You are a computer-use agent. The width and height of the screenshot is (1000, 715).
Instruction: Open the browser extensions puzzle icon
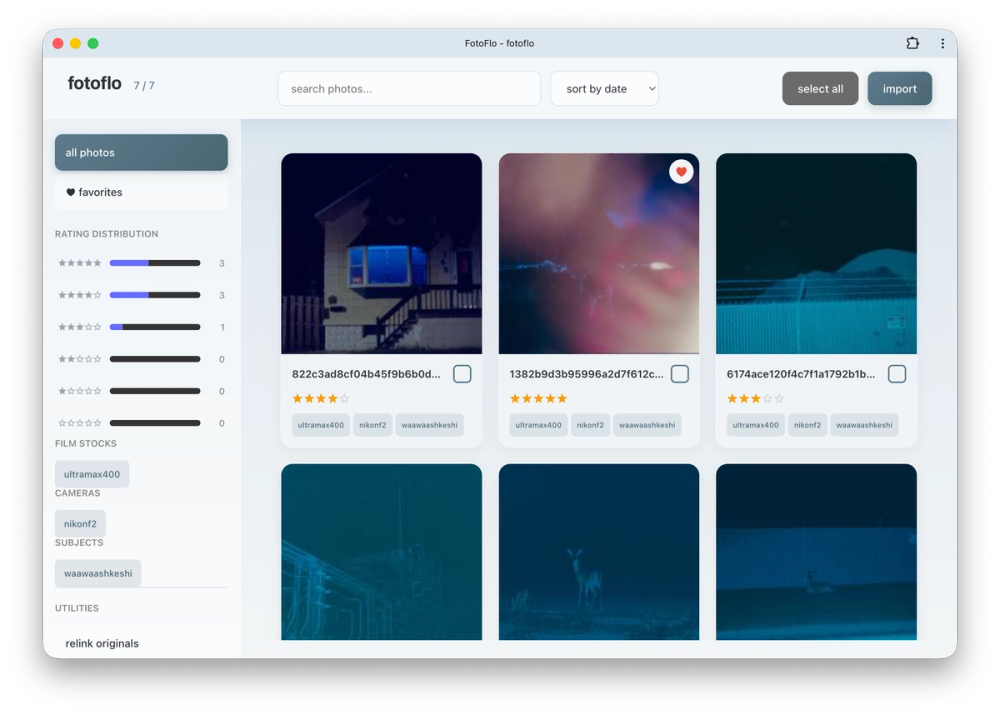tap(911, 43)
